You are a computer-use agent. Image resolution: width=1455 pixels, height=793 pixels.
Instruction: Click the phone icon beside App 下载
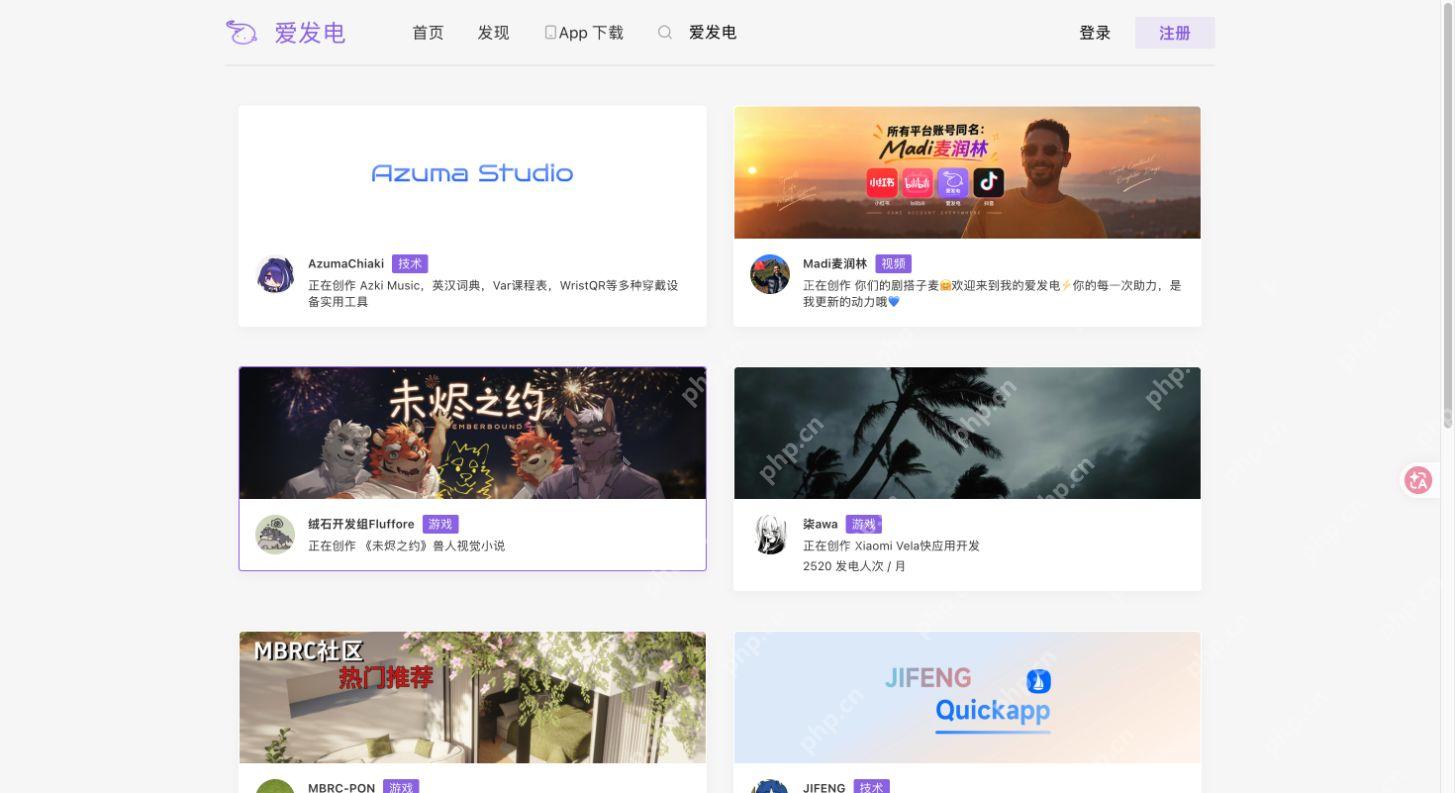[550, 33]
